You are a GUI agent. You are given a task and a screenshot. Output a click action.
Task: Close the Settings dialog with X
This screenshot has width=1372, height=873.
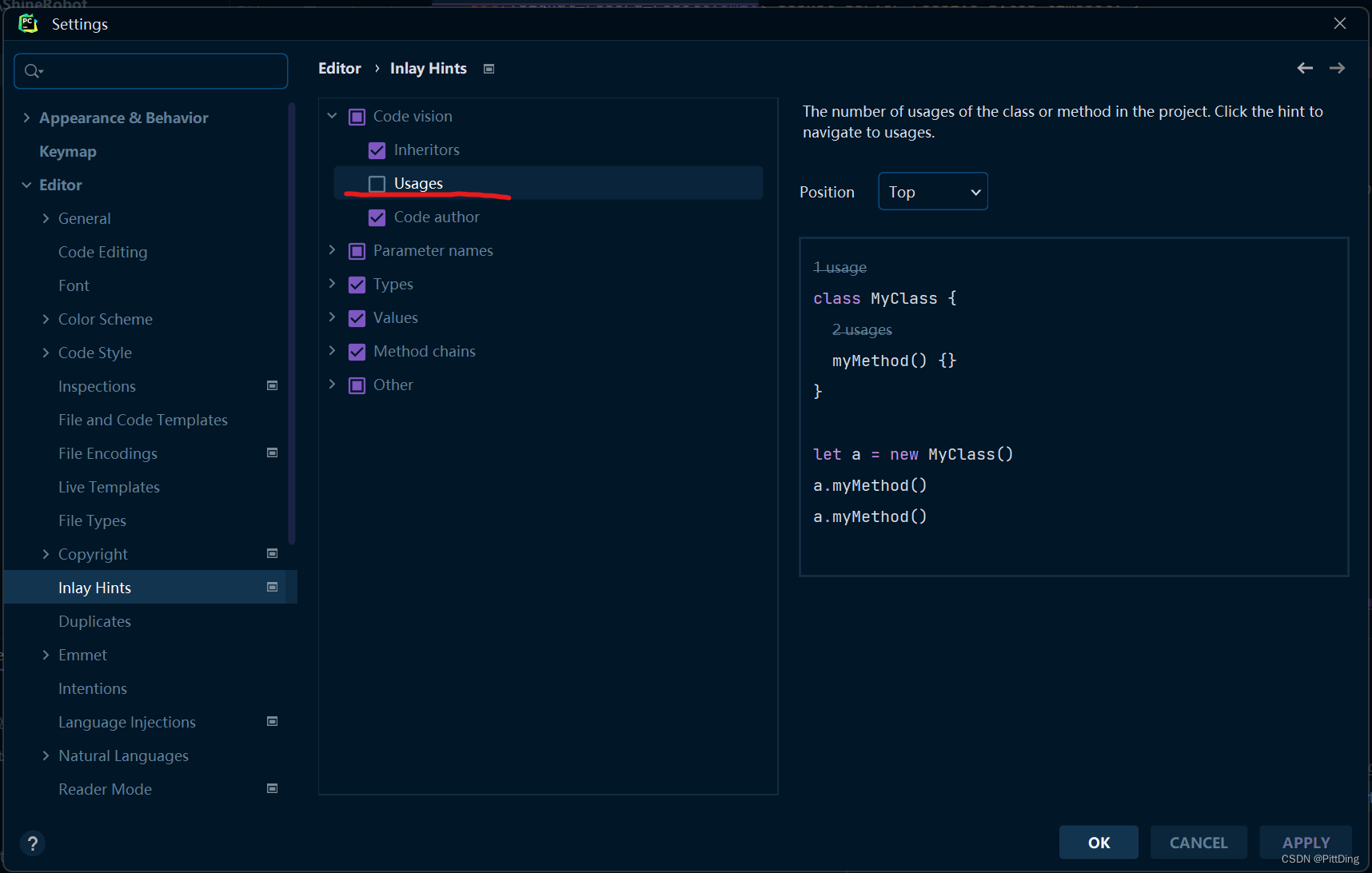pos(1340,23)
